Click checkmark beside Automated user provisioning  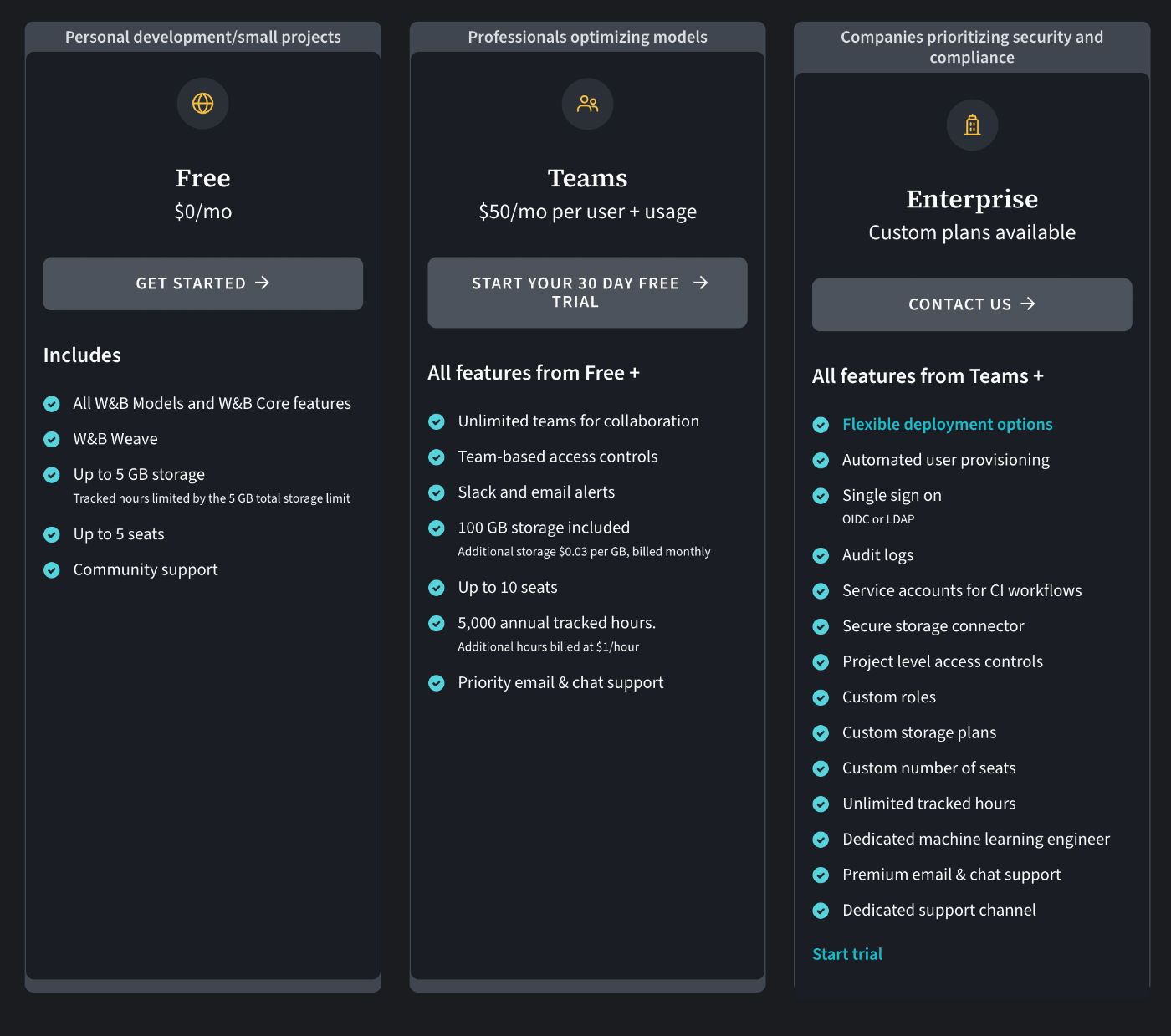tap(821, 461)
